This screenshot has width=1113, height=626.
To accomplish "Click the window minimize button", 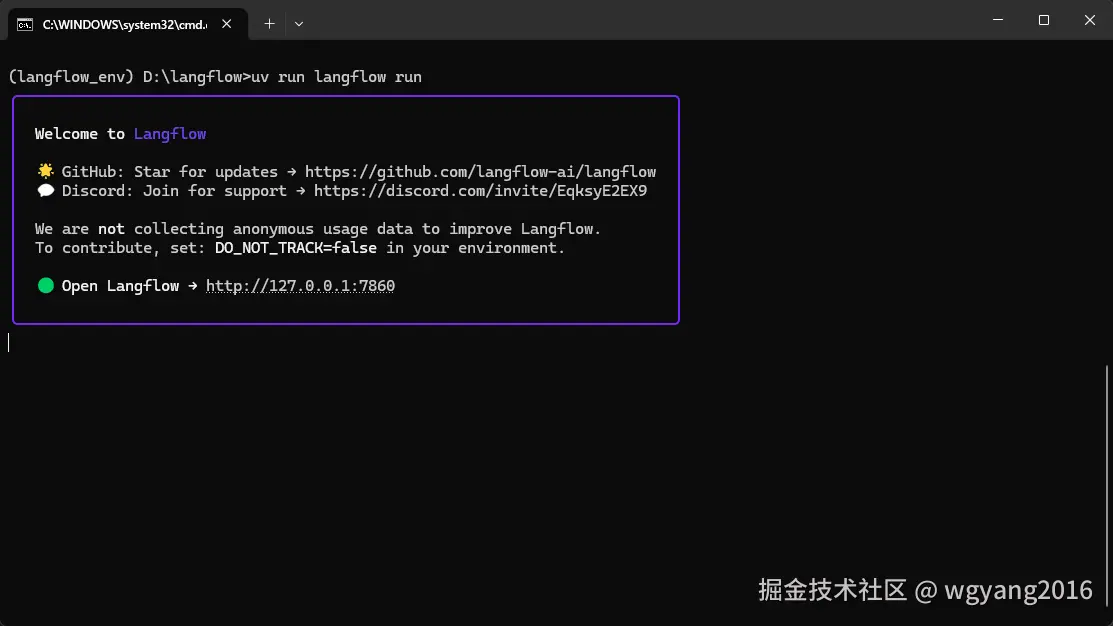I will tap(997, 20).
